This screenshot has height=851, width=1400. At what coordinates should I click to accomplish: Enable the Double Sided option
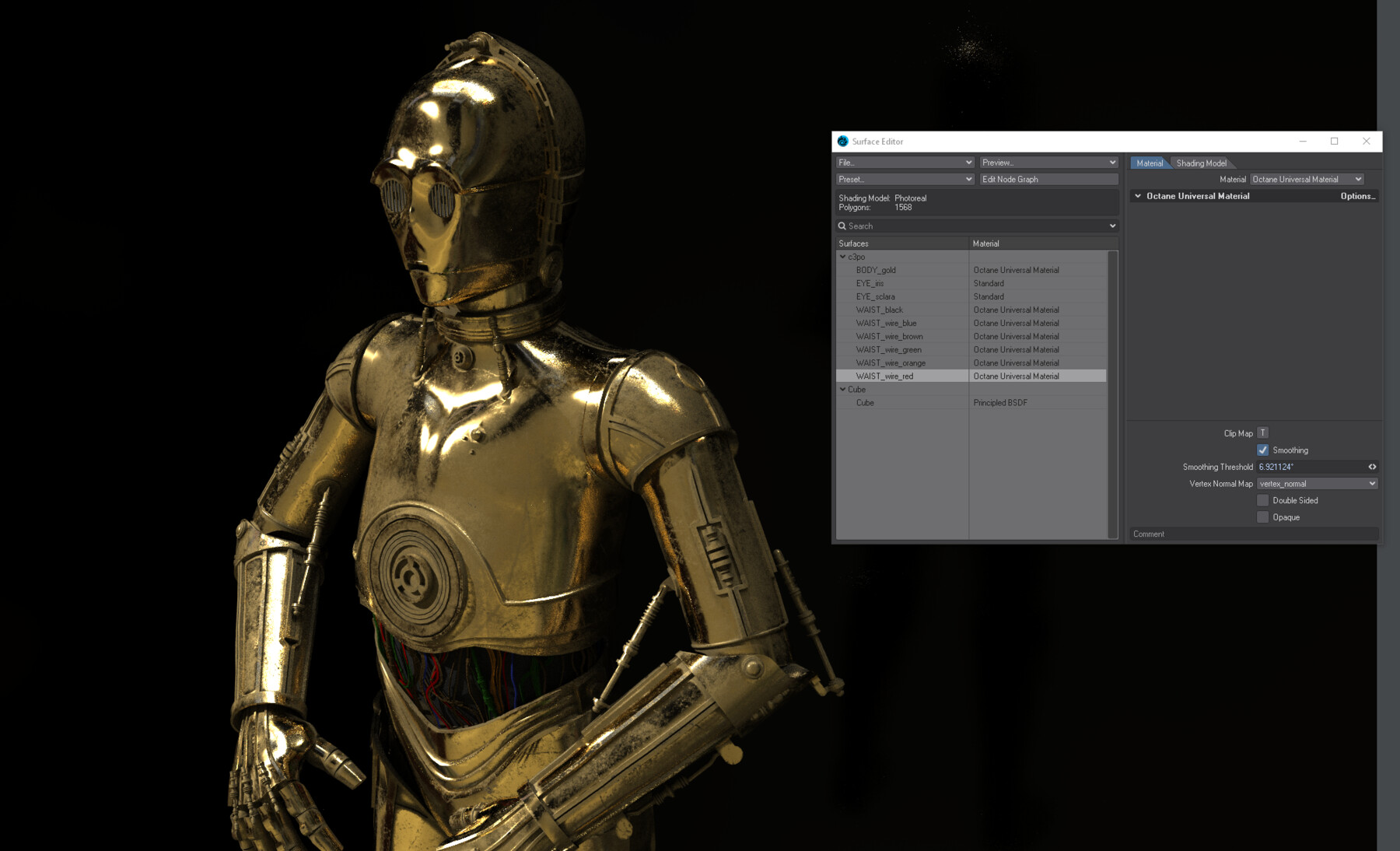click(x=1262, y=500)
